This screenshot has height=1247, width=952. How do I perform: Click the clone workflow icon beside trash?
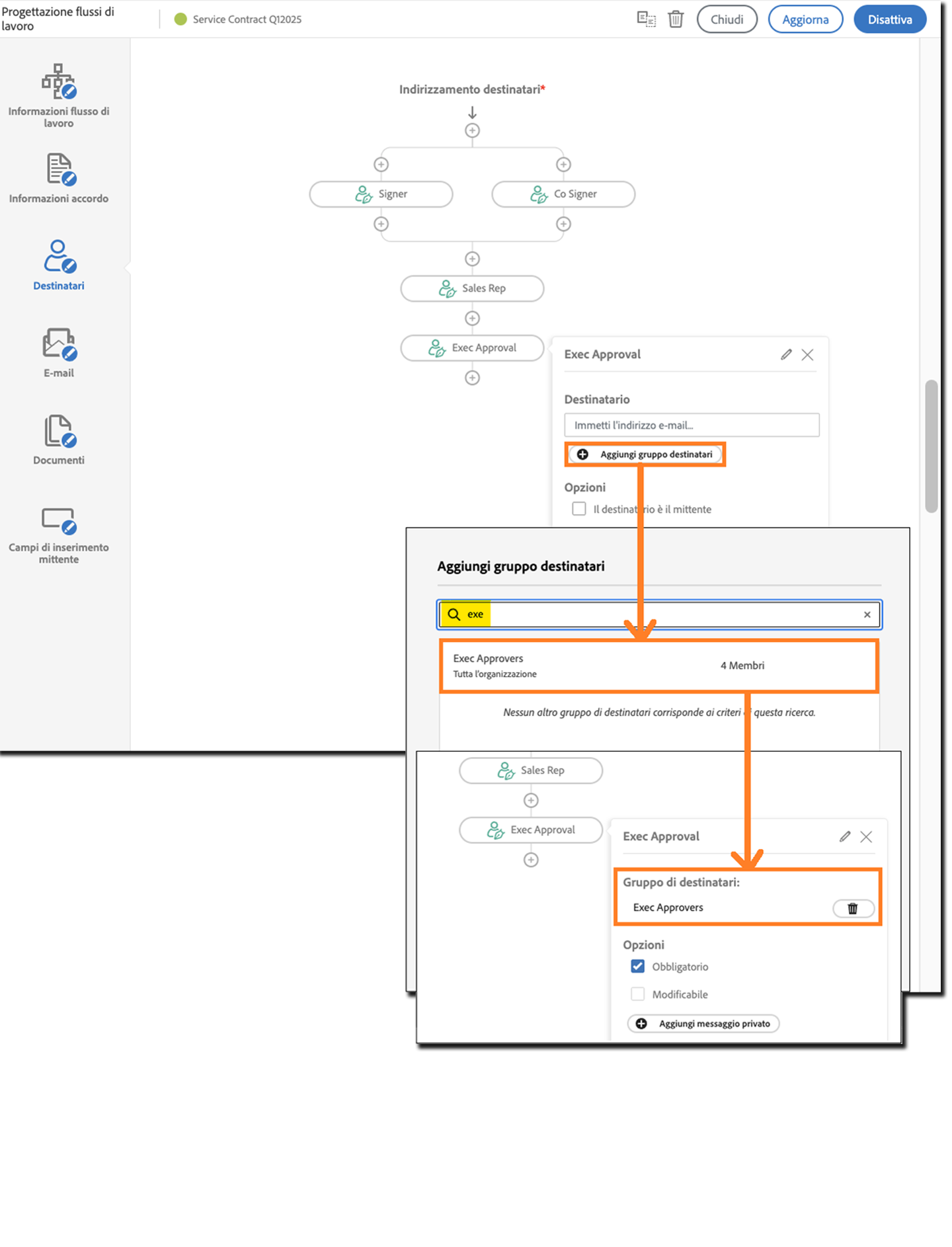click(646, 19)
